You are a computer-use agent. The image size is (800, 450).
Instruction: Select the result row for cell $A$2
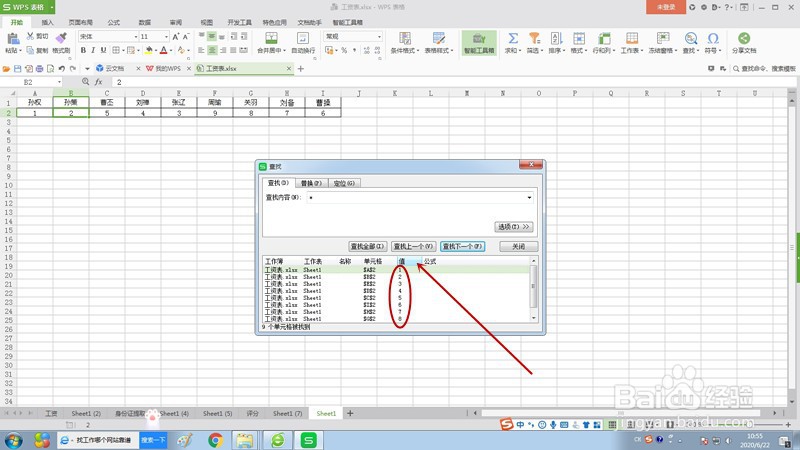(396, 270)
